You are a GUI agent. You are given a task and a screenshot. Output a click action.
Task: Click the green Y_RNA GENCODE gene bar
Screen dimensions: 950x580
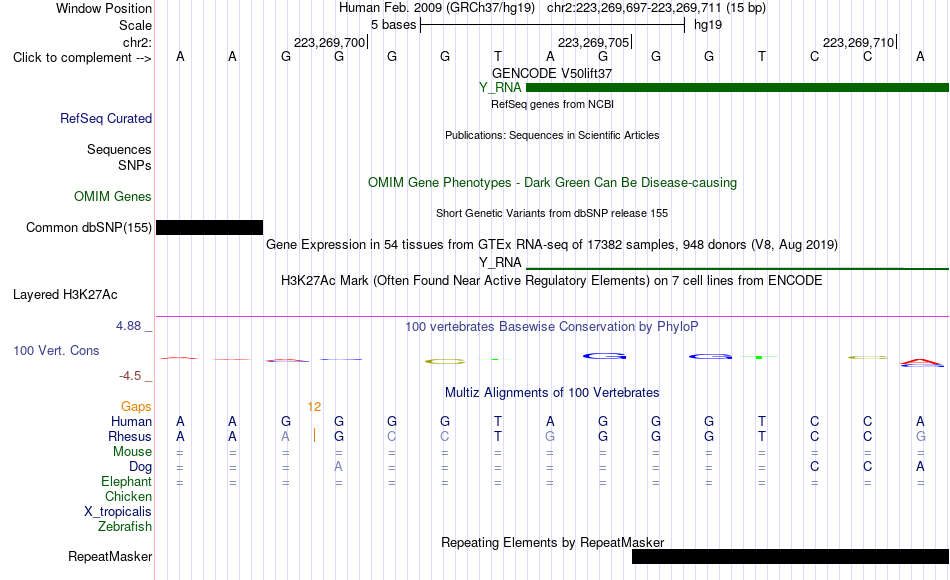coord(737,88)
